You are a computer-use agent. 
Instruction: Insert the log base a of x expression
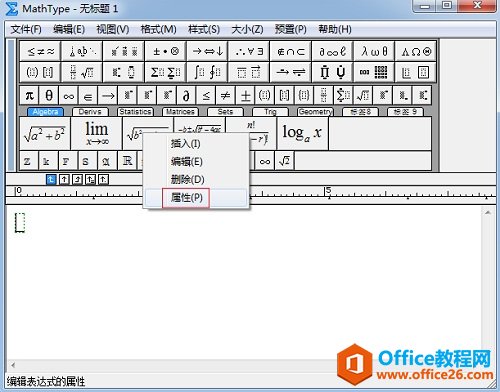[302, 134]
